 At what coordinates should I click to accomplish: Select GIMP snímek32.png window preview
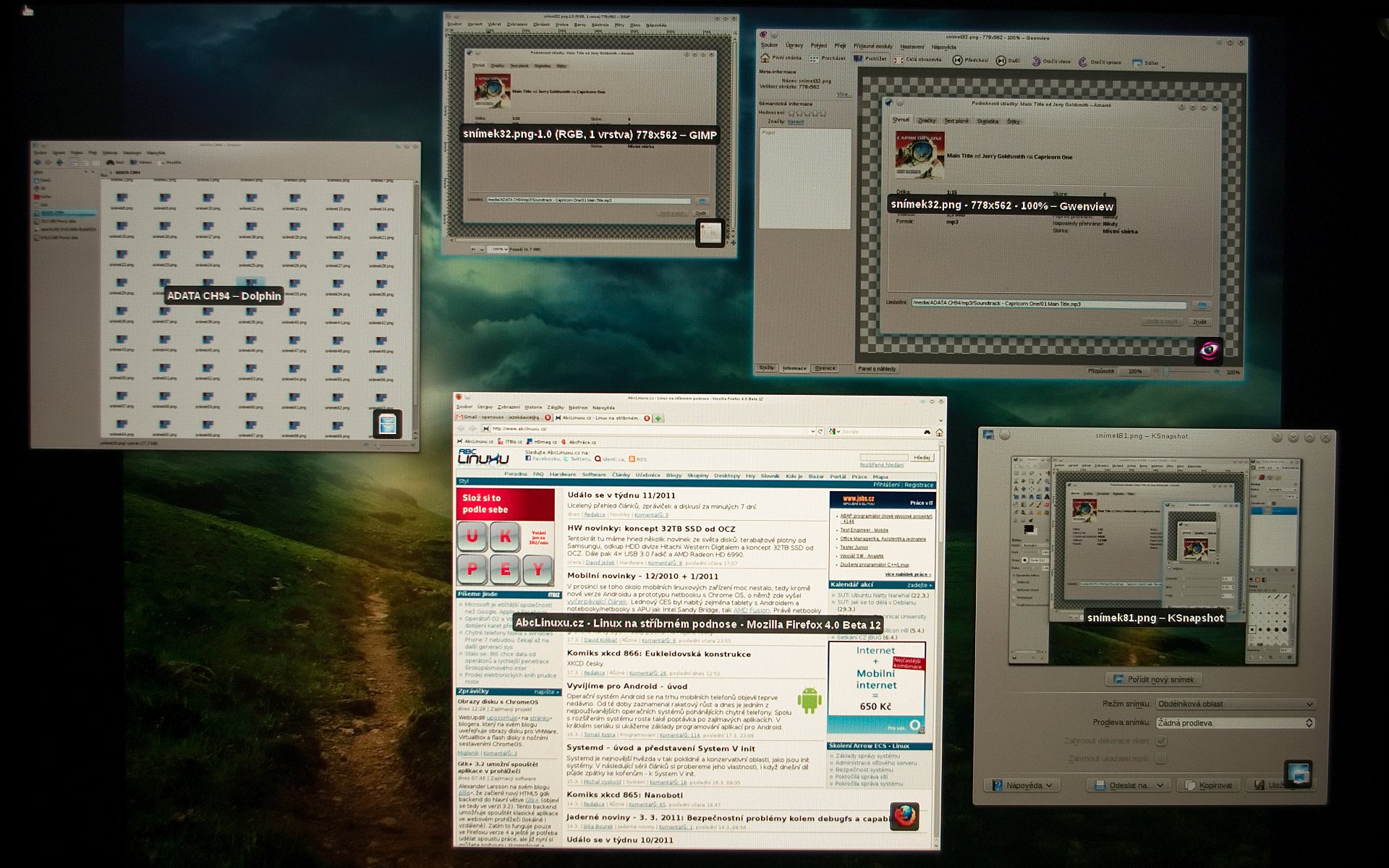point(590,134)
